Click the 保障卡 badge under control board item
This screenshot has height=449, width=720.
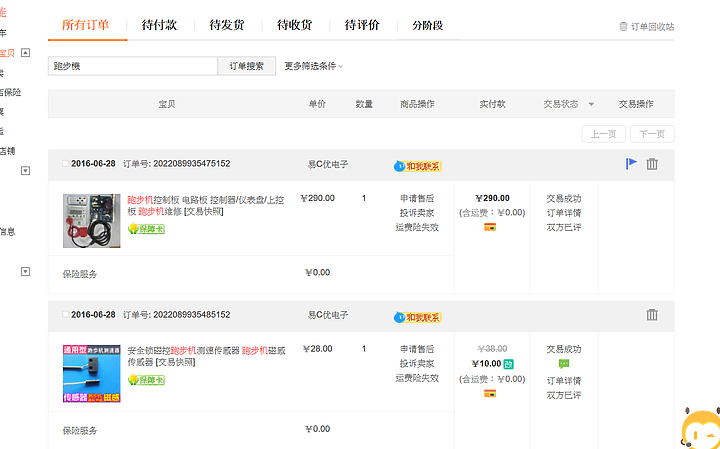[146, 229]
